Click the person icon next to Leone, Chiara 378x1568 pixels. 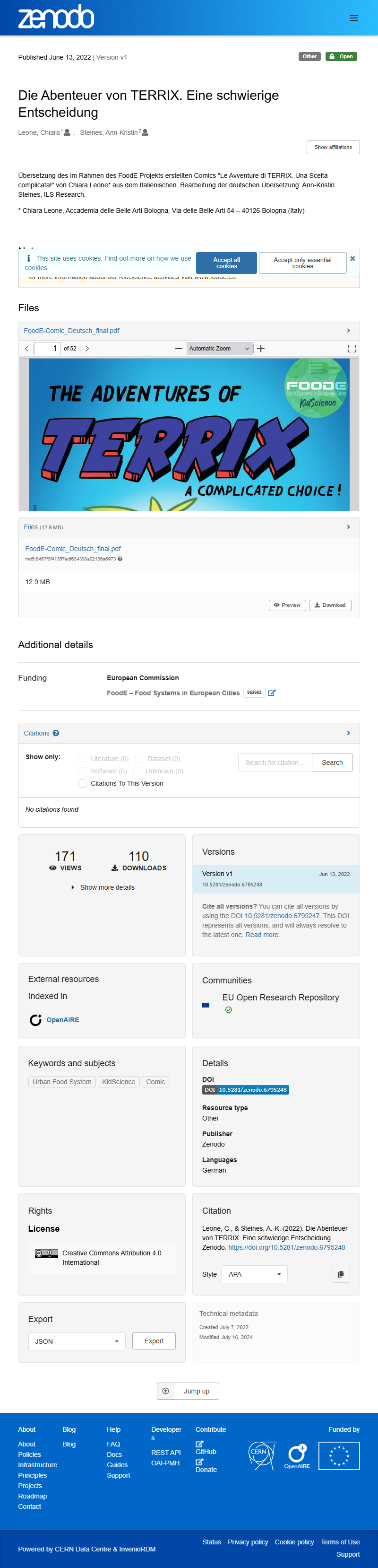tap(68, 132)
